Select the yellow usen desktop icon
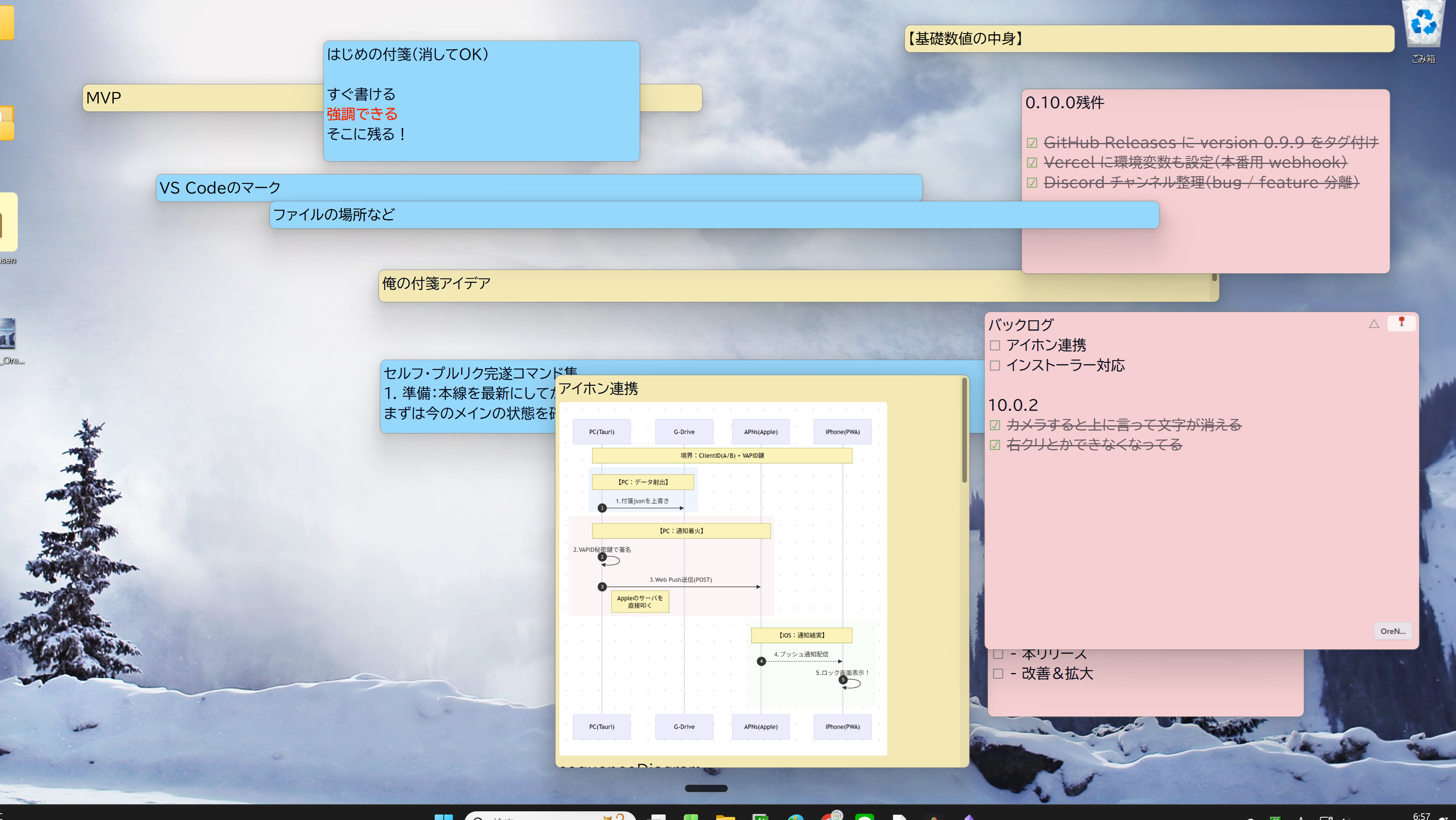Image resolution: width=1456 pixels, height=820 pixels. tap(8, 222)
